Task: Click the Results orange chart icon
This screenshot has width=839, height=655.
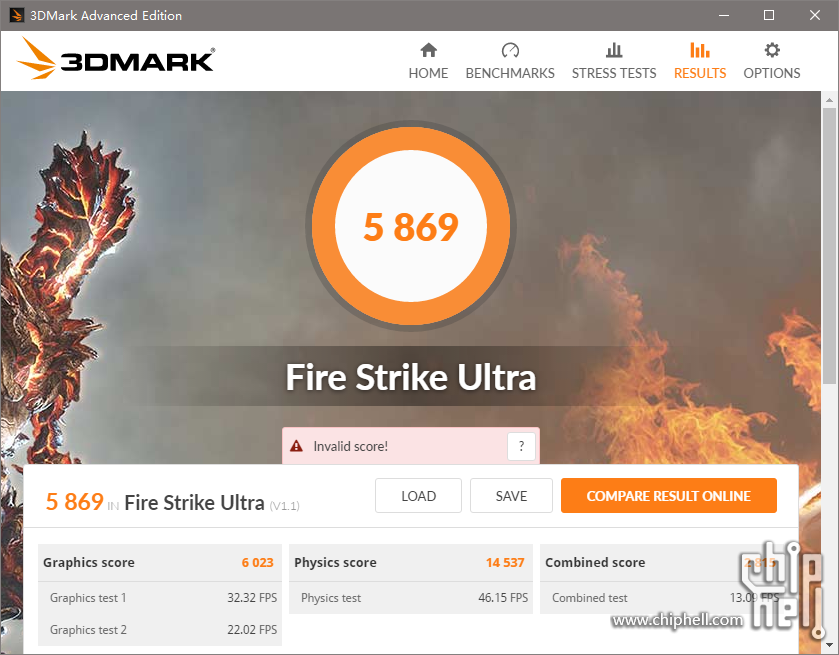Action: click(699, 50)
